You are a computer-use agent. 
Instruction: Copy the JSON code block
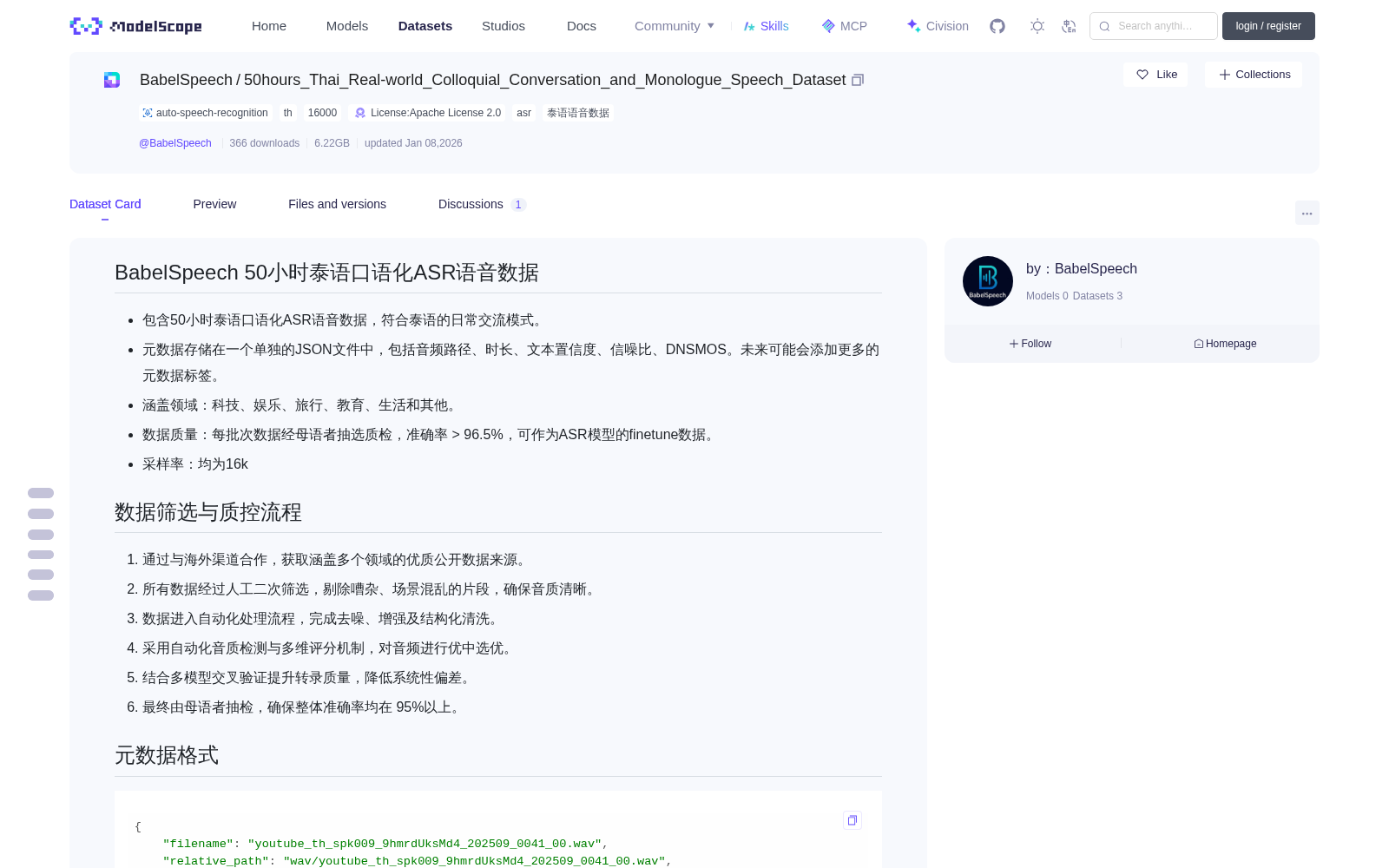click(852, 820)
